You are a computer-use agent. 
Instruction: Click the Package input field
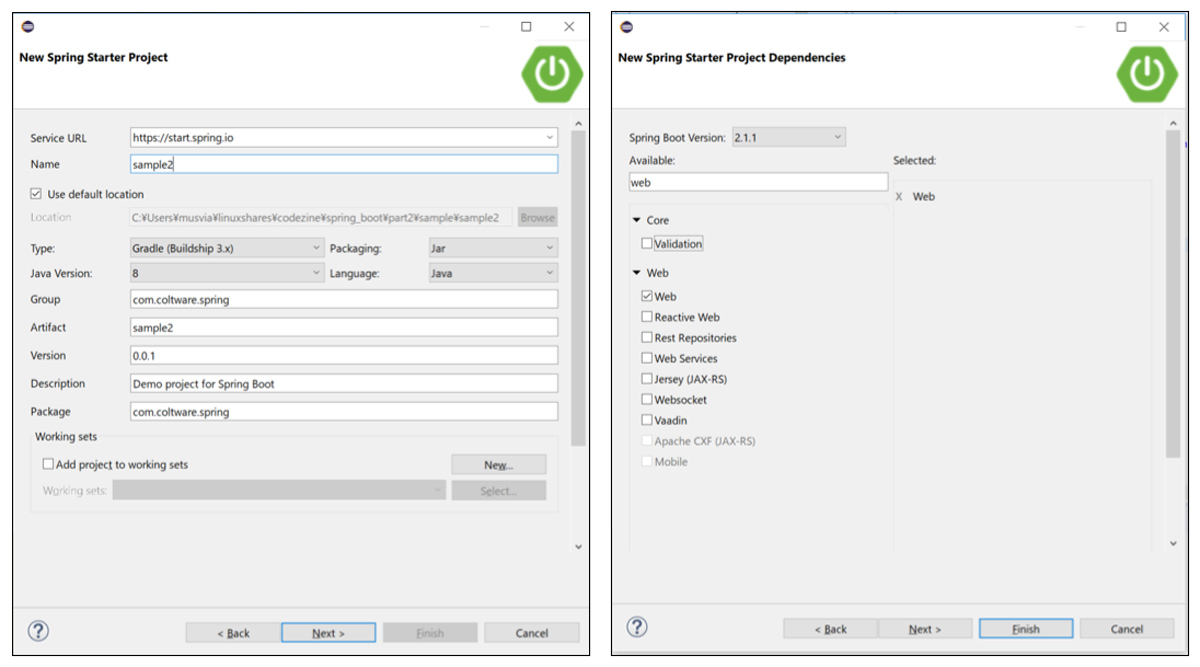click(x=344, y=411)
